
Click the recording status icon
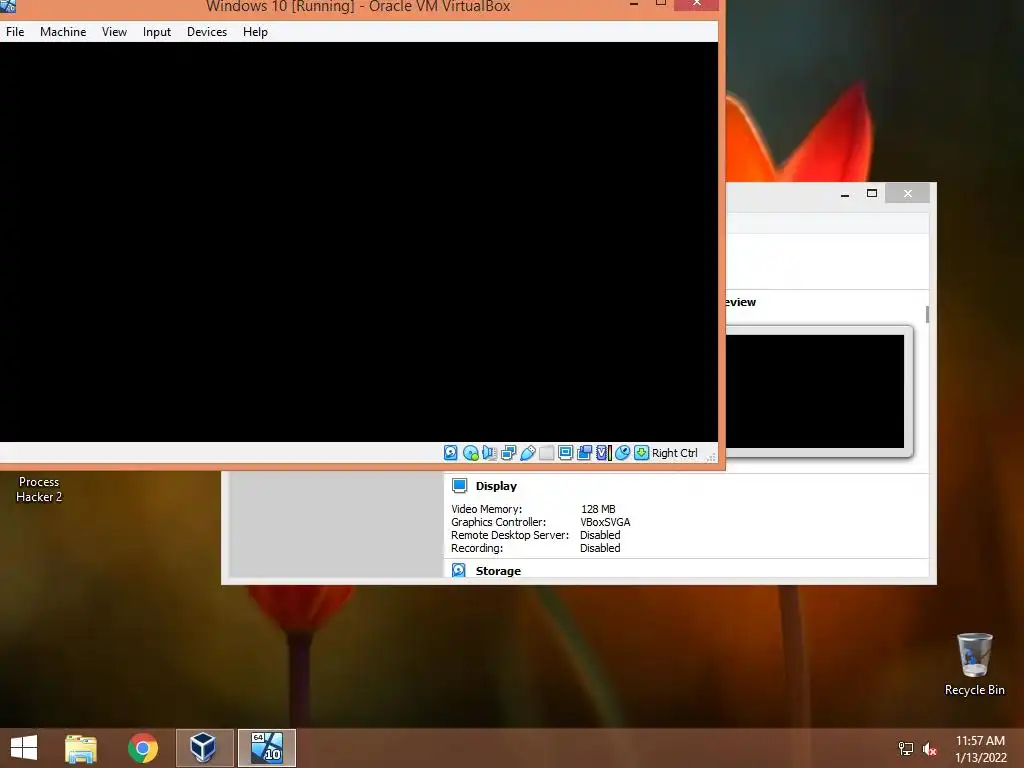[584, 453]
